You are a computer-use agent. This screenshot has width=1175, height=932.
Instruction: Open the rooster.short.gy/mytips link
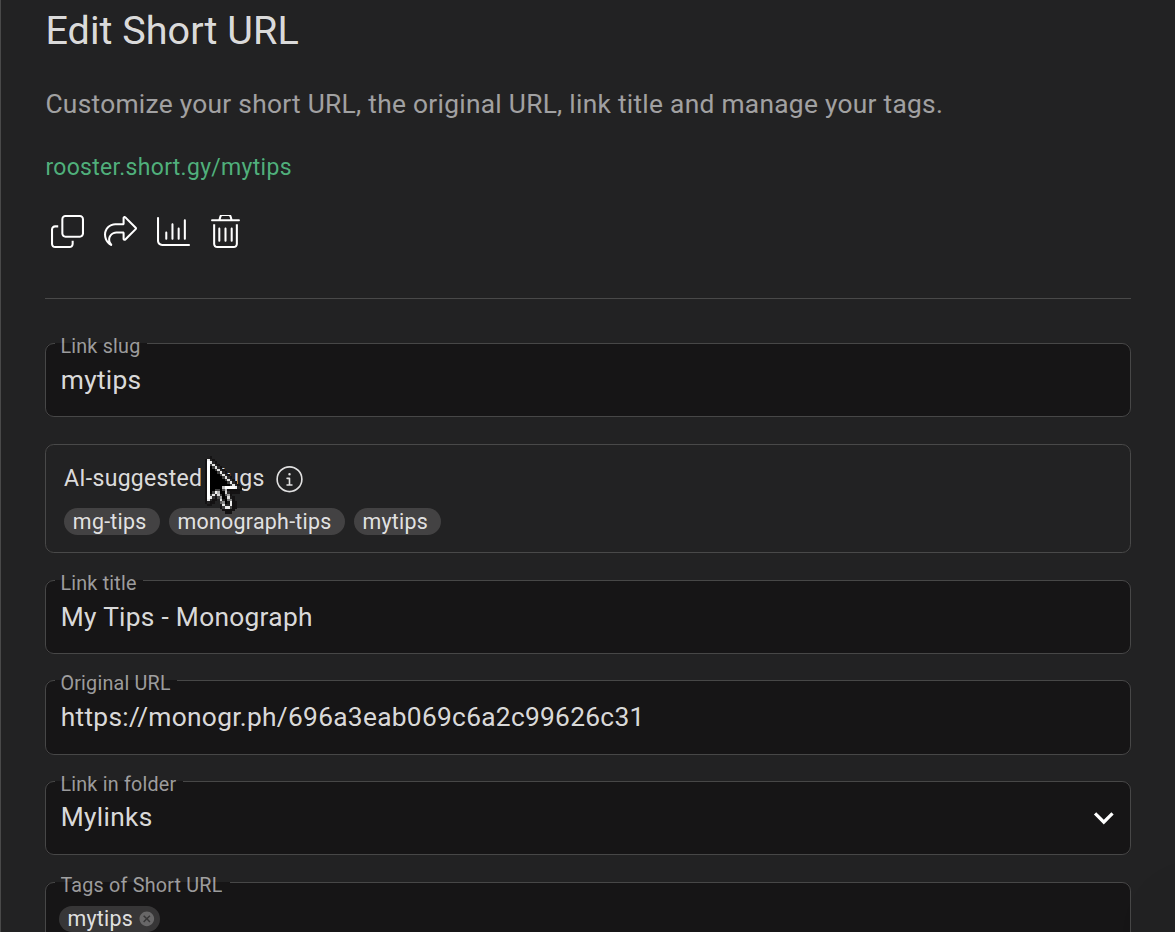tap(168, 167)
